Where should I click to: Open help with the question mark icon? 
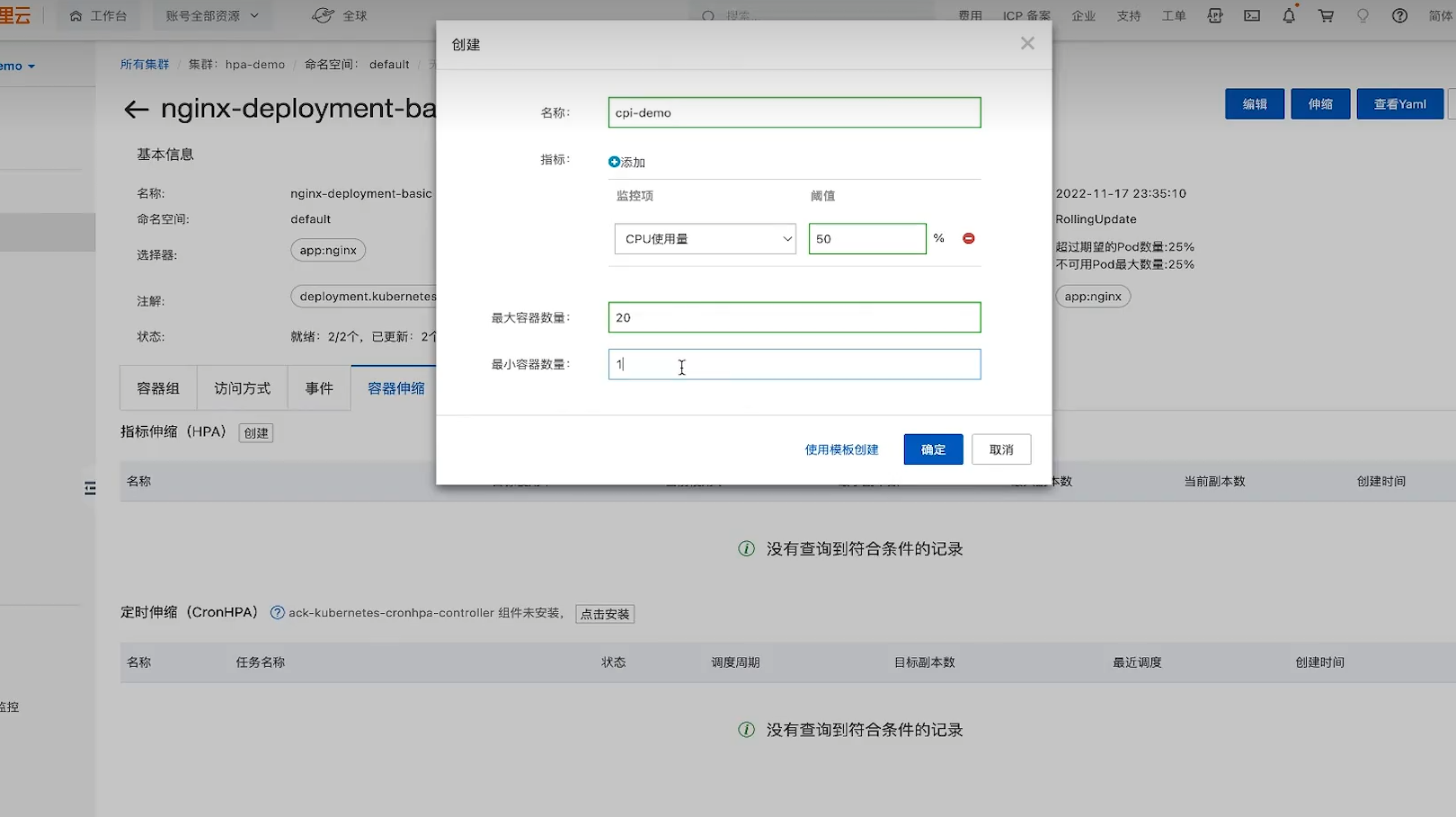point(1399,15)
